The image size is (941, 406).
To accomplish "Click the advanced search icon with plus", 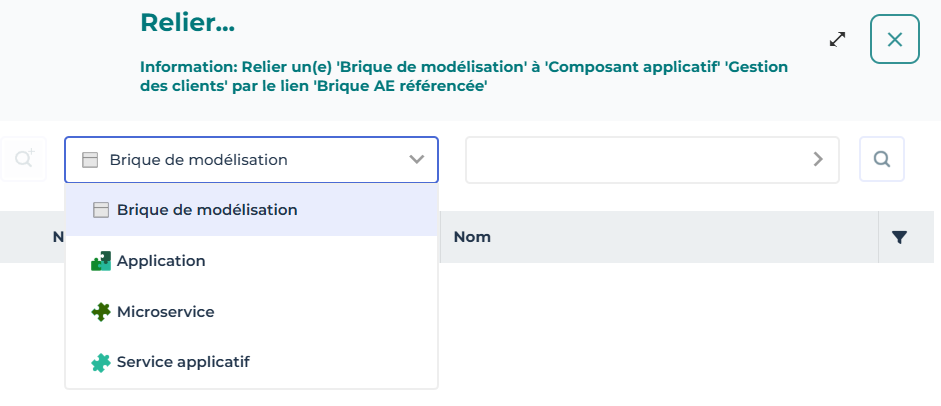I will point(23,159).
